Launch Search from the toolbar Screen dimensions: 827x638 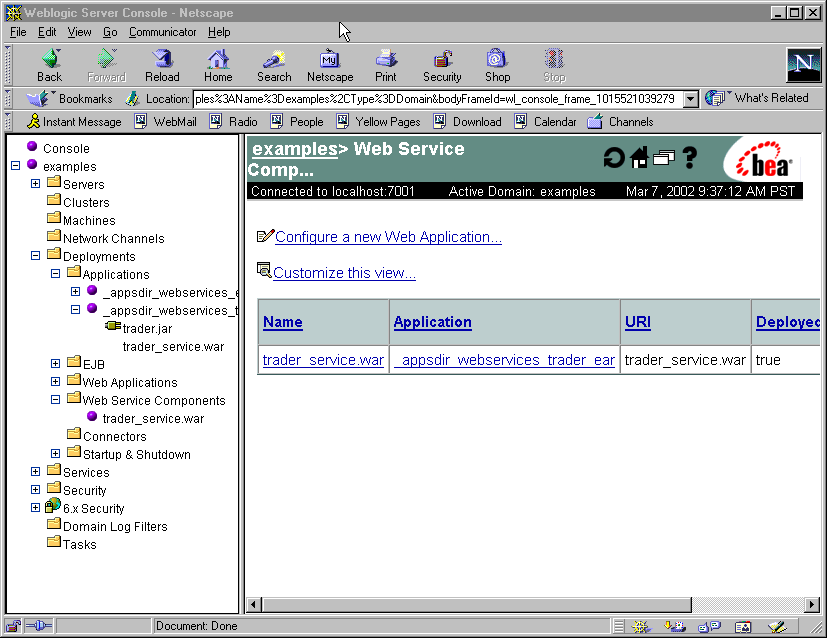click(x=274, y=59)
